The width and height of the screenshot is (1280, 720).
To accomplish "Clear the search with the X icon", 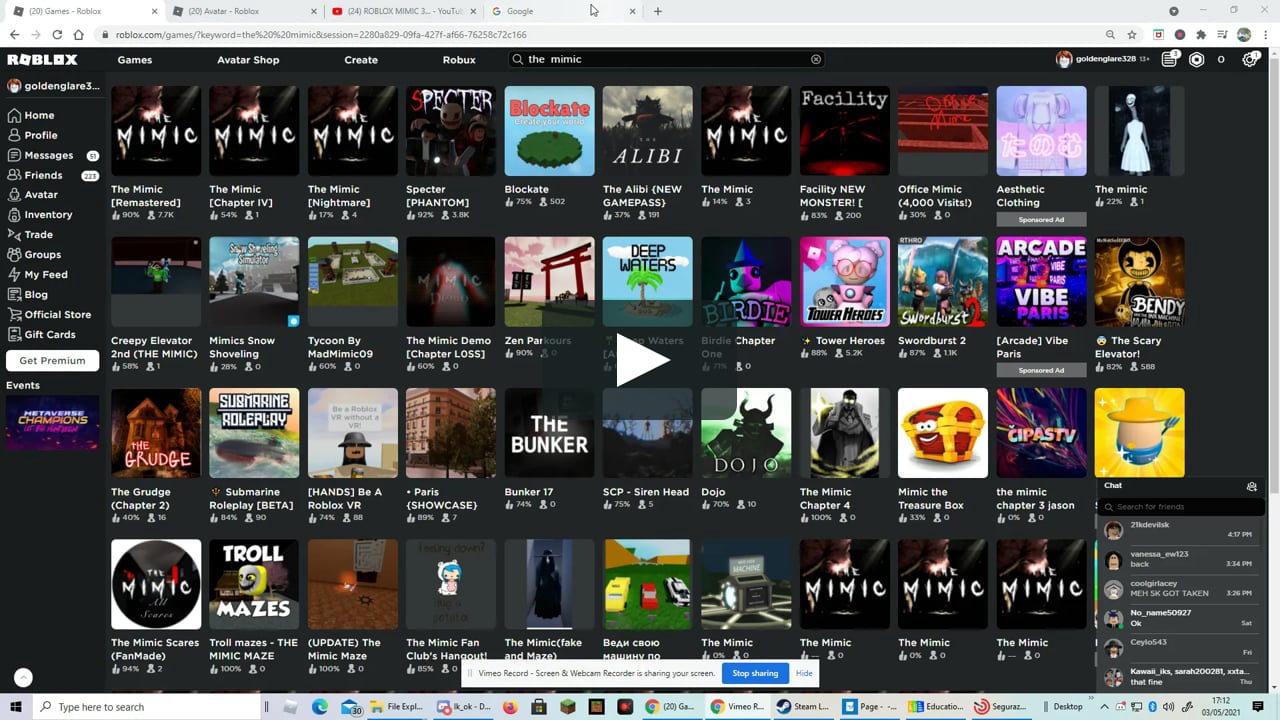I will [x=816, y=59].
